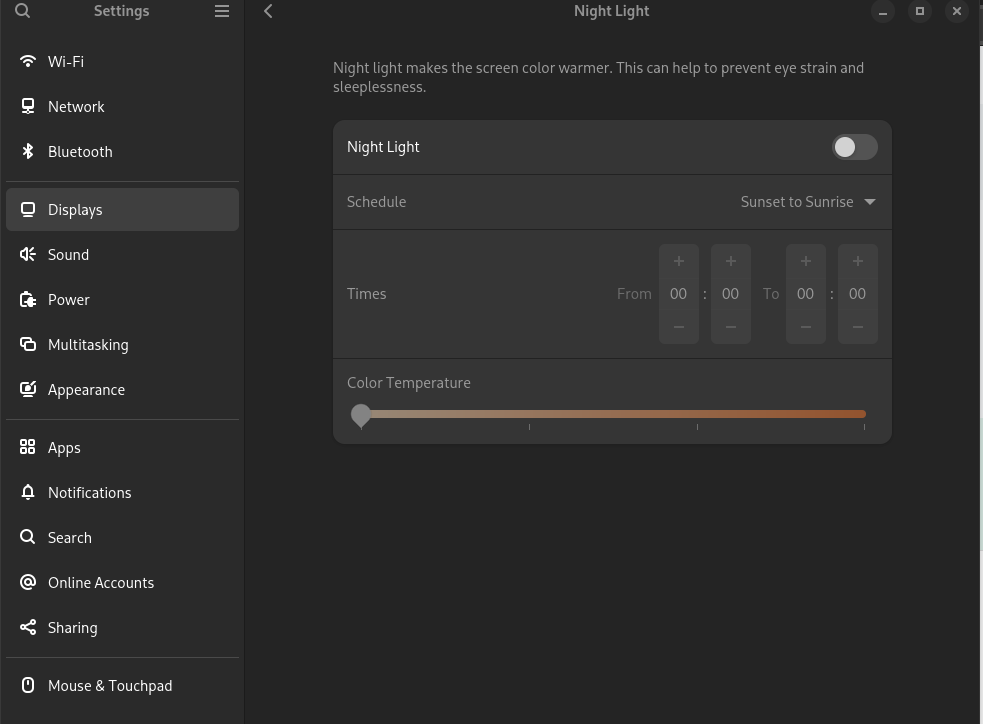Click the Search magnifier icon in sidebar list
This screenshot has width=983, height=724.
(x=28, y=537)
